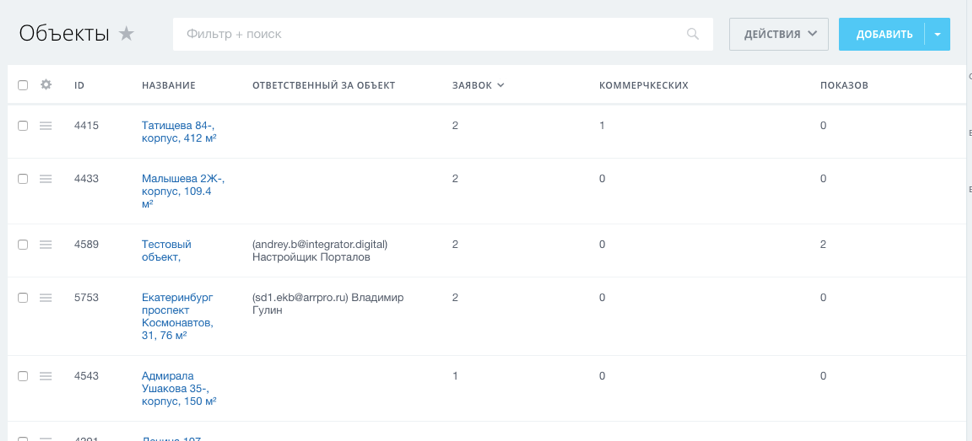Select checkbox for row 4589
Screen dimensions: 972x441
click(23, 244)
